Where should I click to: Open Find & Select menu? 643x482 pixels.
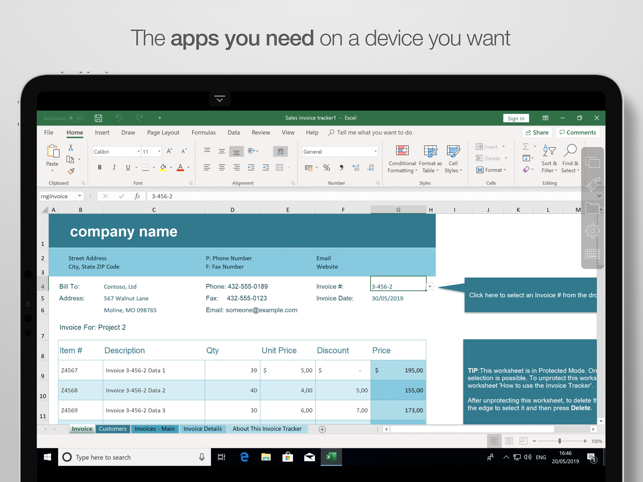(x=570, y=158)
